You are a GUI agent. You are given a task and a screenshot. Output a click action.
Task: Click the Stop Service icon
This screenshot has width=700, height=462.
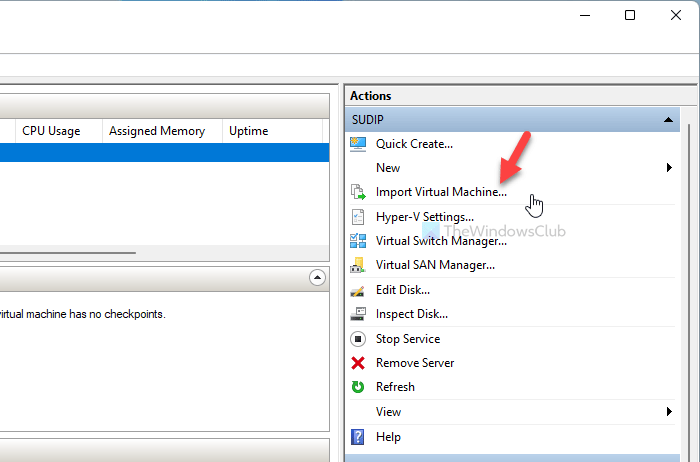[359, 339]
